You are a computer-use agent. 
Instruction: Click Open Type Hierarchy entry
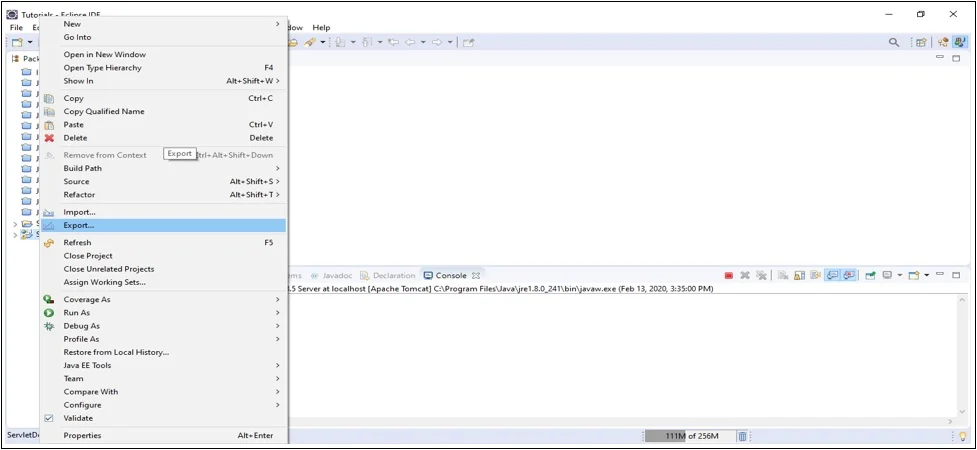click(x=162, y=67)
